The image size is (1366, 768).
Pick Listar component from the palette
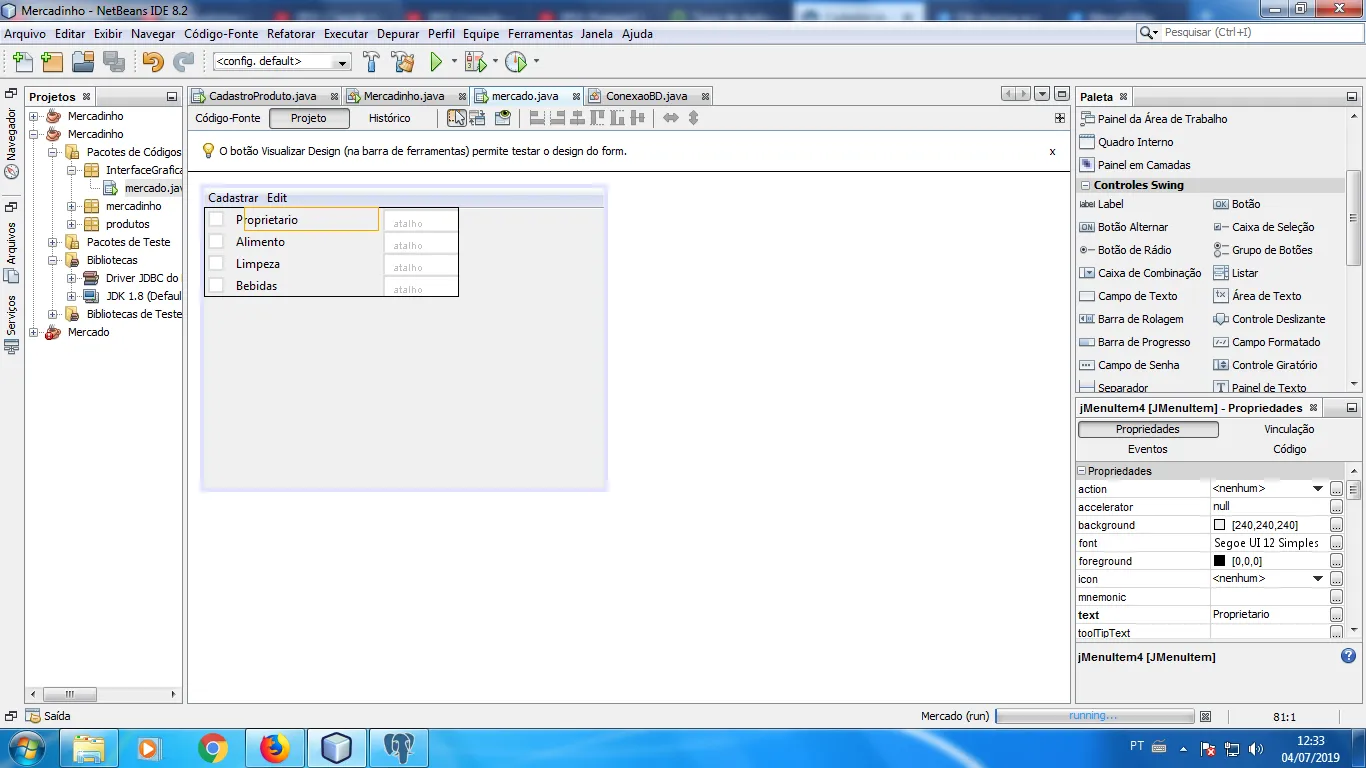[x=1236, y=273]
